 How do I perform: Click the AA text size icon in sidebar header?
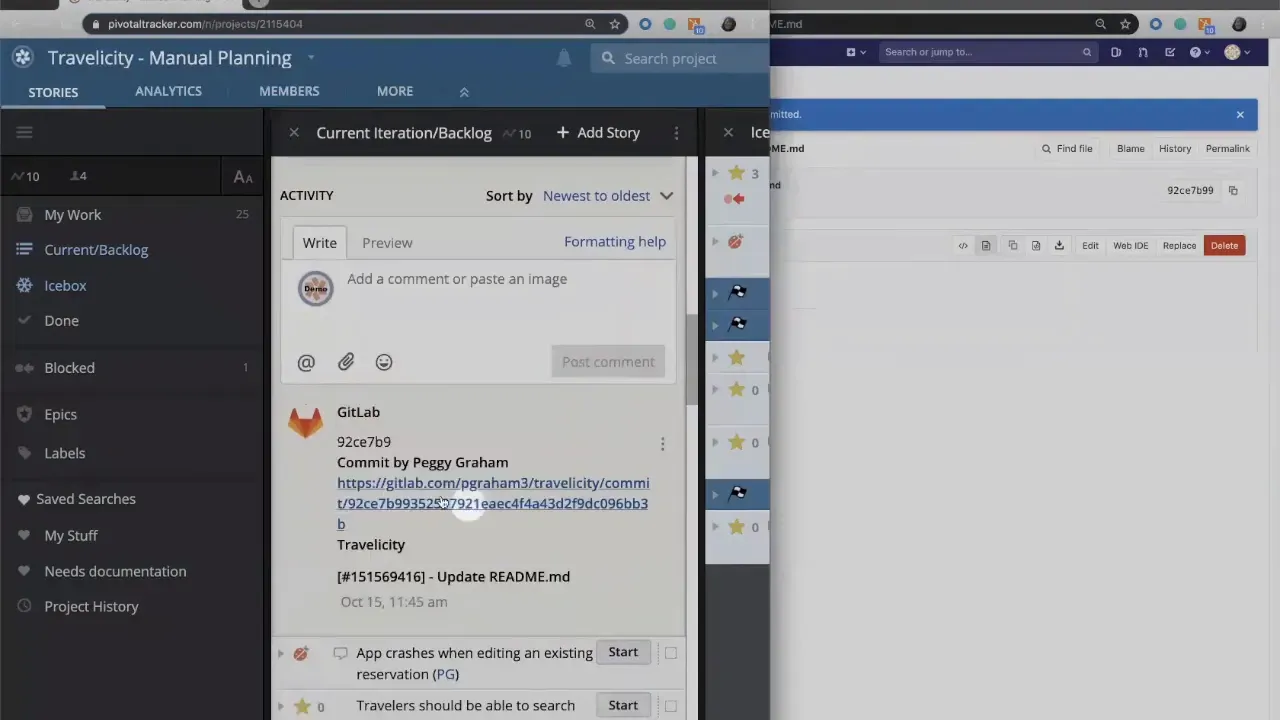243,177
